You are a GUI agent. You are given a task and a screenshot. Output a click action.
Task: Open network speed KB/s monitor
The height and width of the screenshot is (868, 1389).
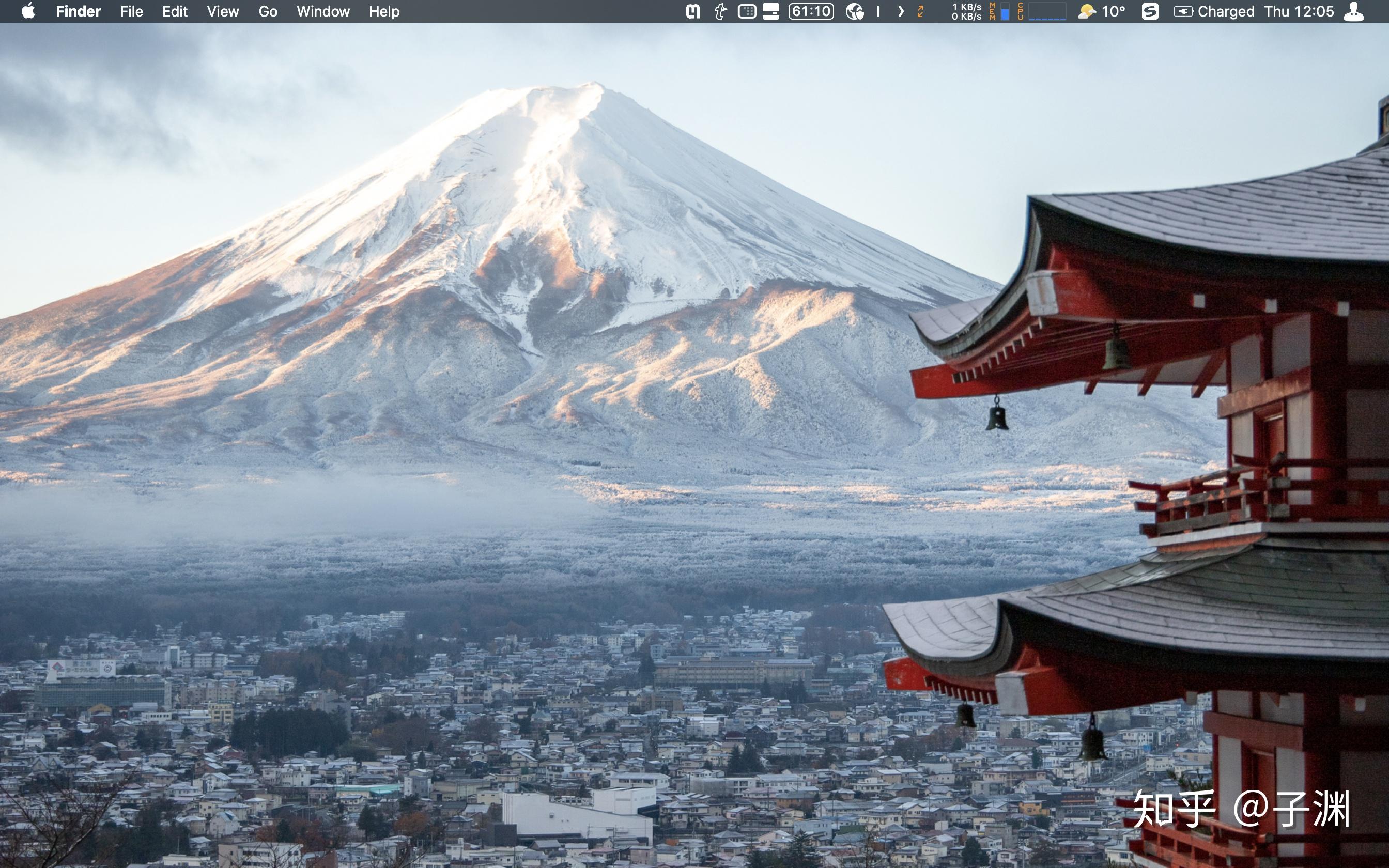pos(966,11)
